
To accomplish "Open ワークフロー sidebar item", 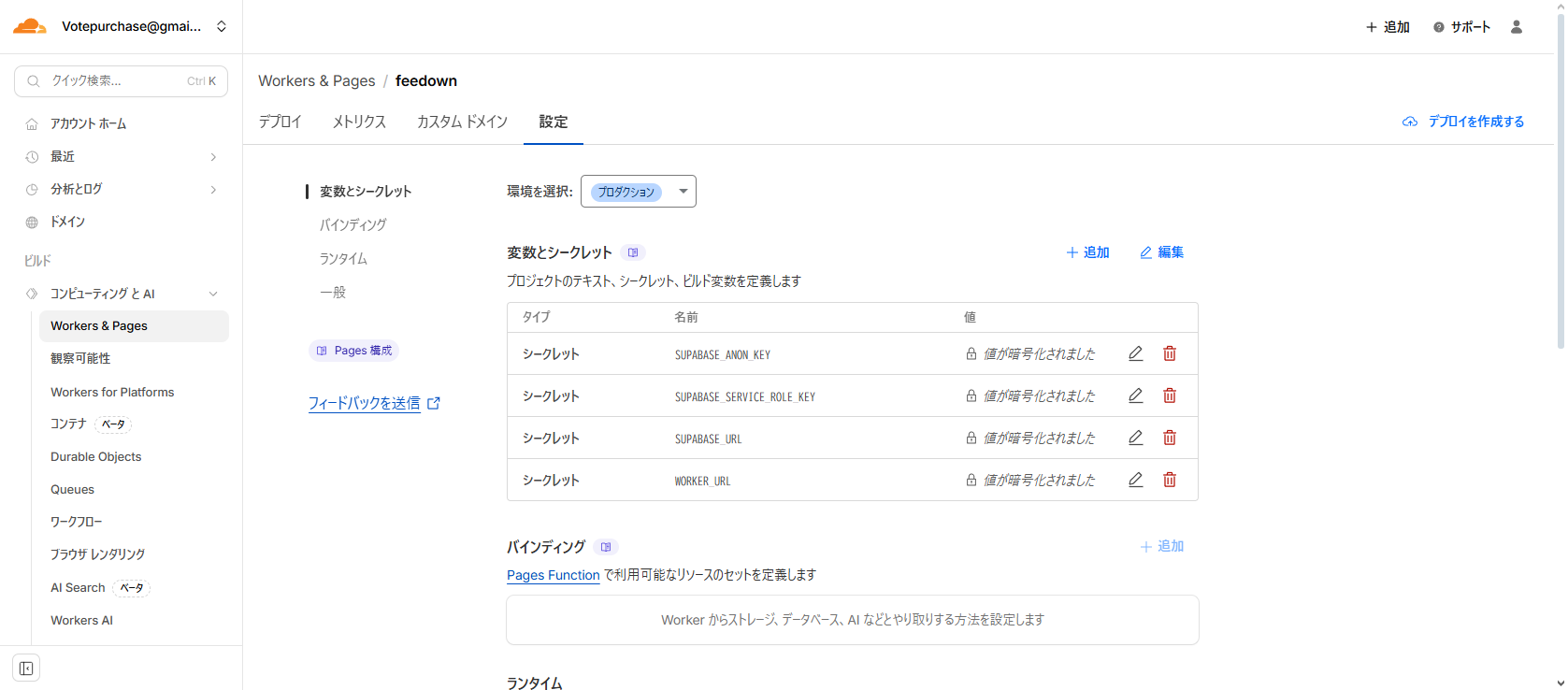I will pos(77,522).
